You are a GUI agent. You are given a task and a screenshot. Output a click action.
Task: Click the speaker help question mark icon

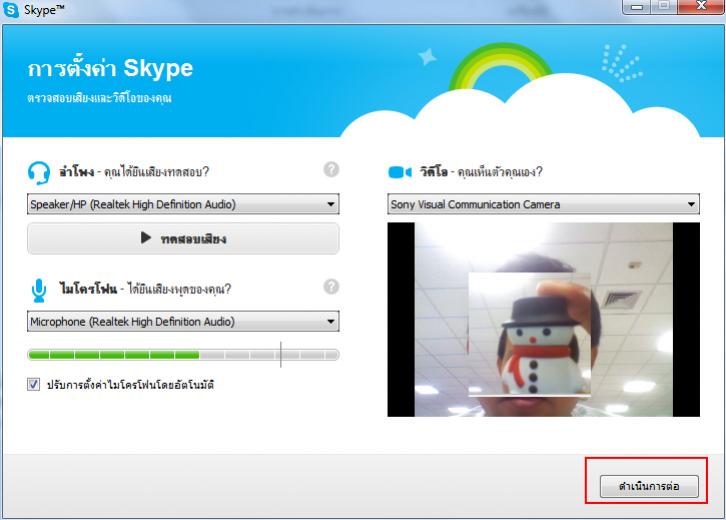tap(331, 169)
